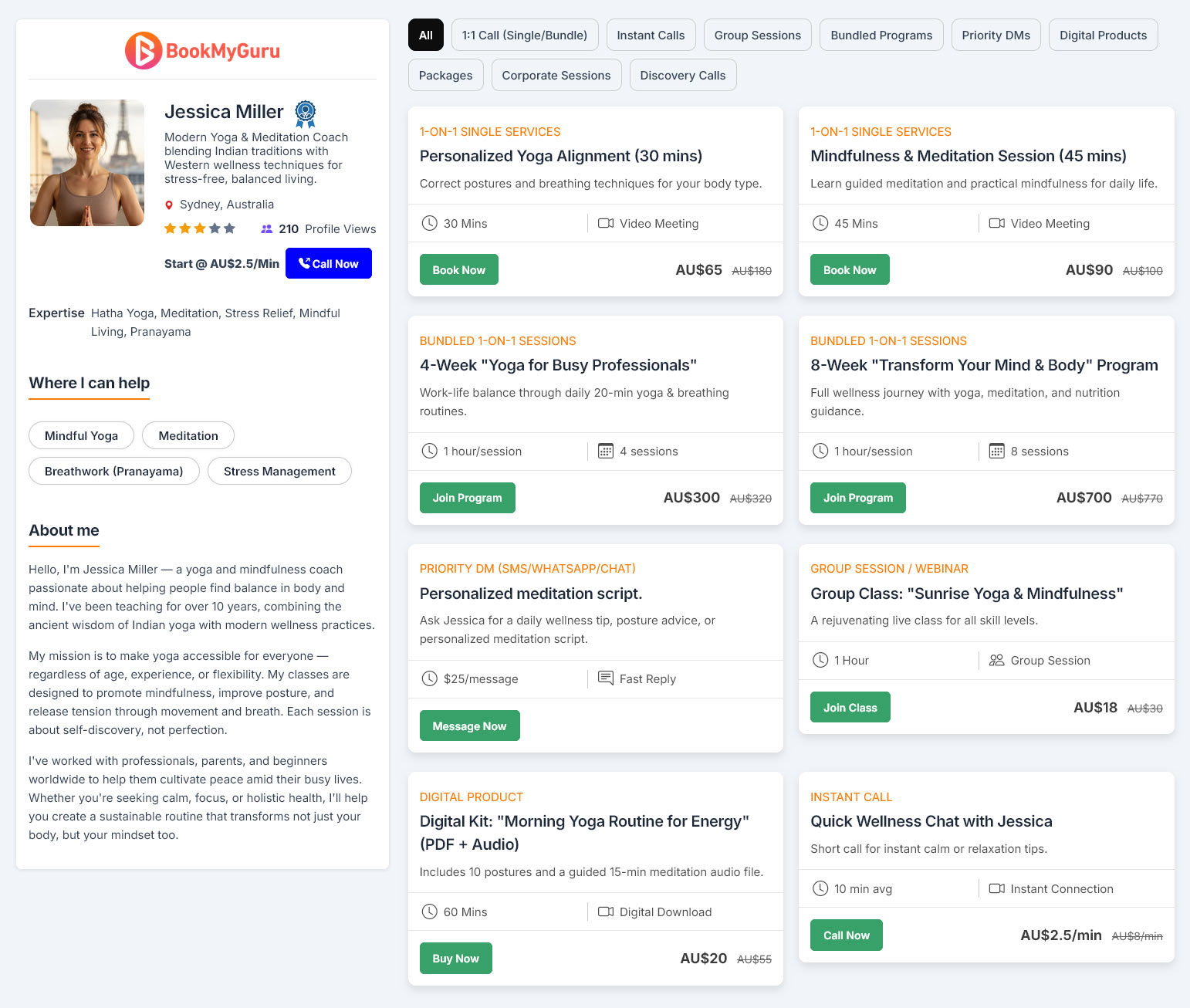The width and height of the screenshot is (1190, 1008).
Task: Click the Group Session people icon
Action: [x=996, y=661]
